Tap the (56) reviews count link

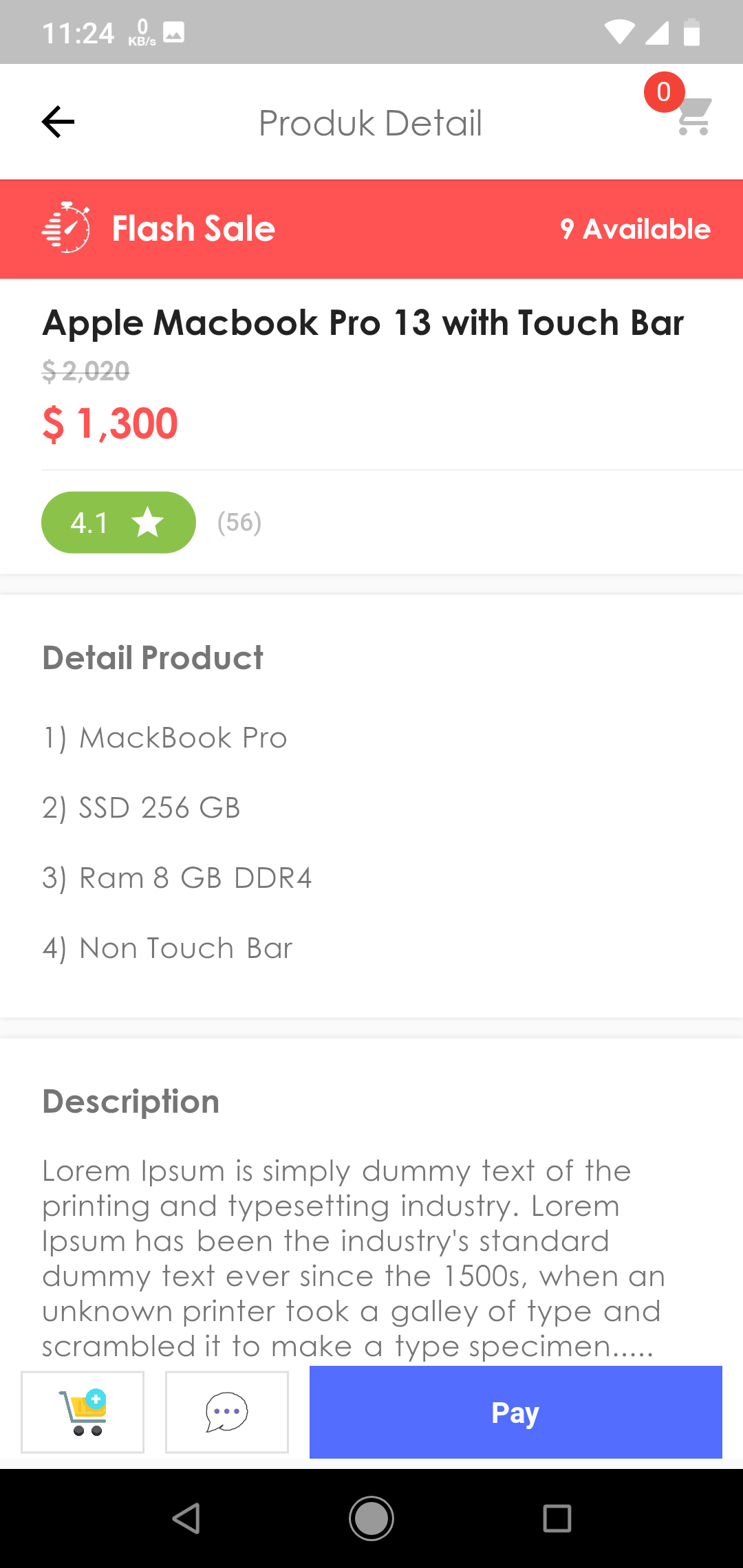click(239, 522)
